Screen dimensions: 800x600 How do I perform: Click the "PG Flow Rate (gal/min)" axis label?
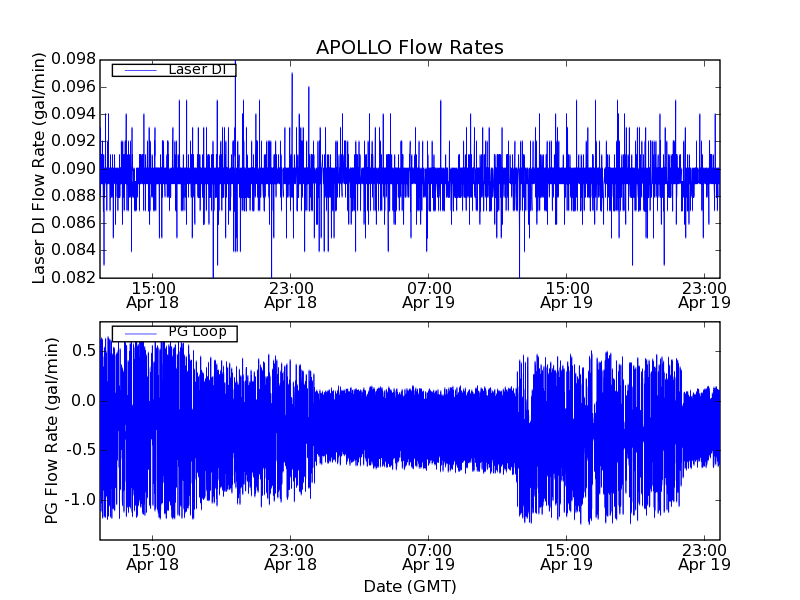click(x=52, y=431)
